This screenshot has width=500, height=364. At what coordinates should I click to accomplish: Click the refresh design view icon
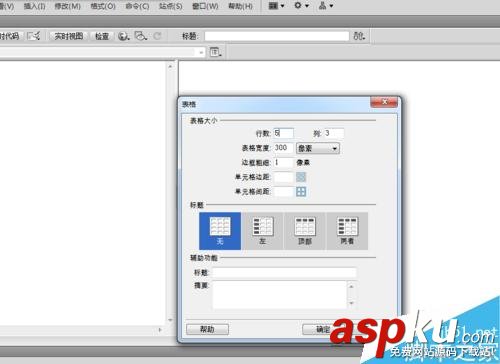(x=157, y=36)
